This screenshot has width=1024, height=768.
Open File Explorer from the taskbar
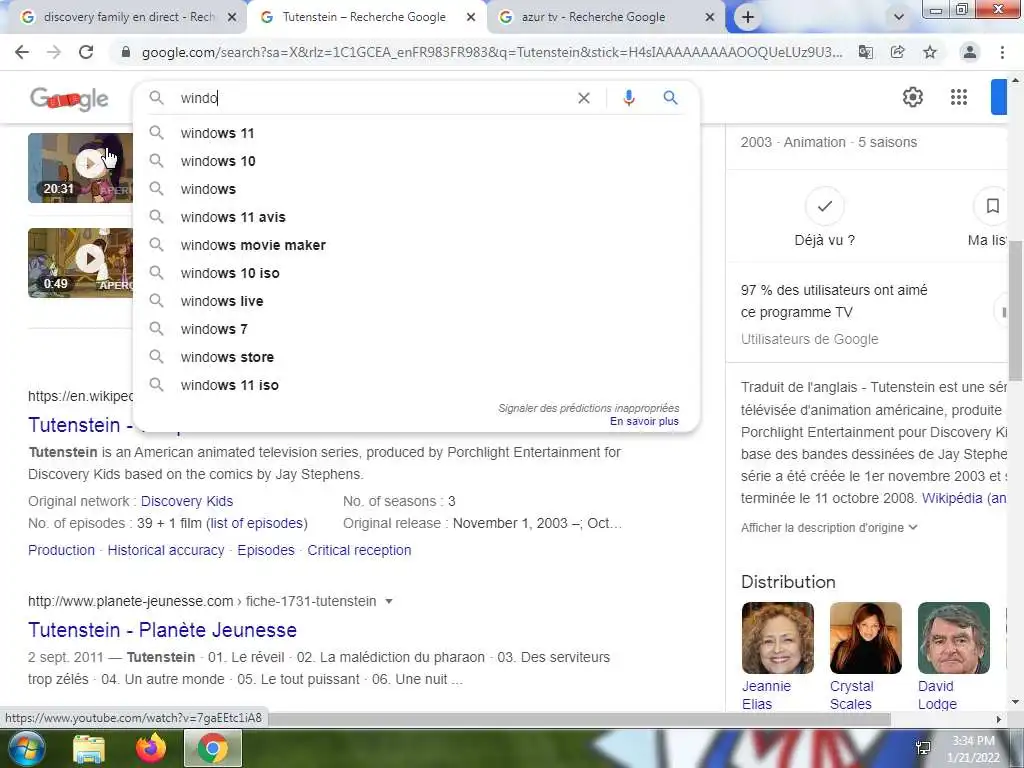point(89,749)
